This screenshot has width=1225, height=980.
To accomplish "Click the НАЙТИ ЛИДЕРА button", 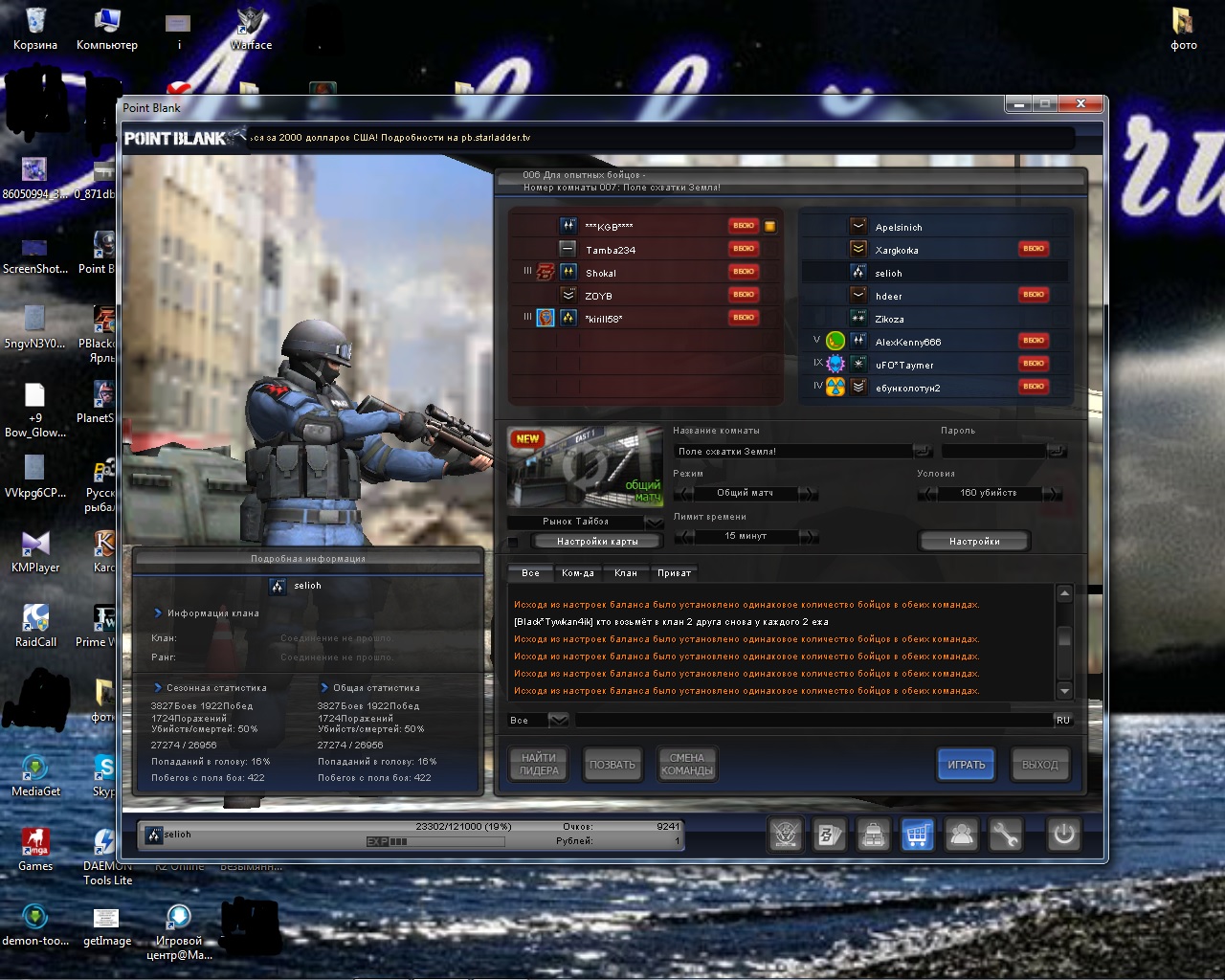I will pyautogui.click(x=539, y=764).
